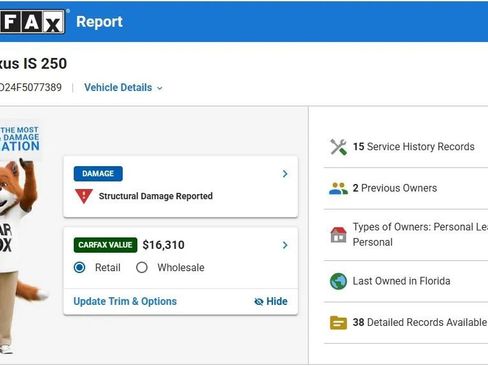This screenshot has height=366, width=488.
Task: Click the globe Last Owned icon
Action: (338, 281)
